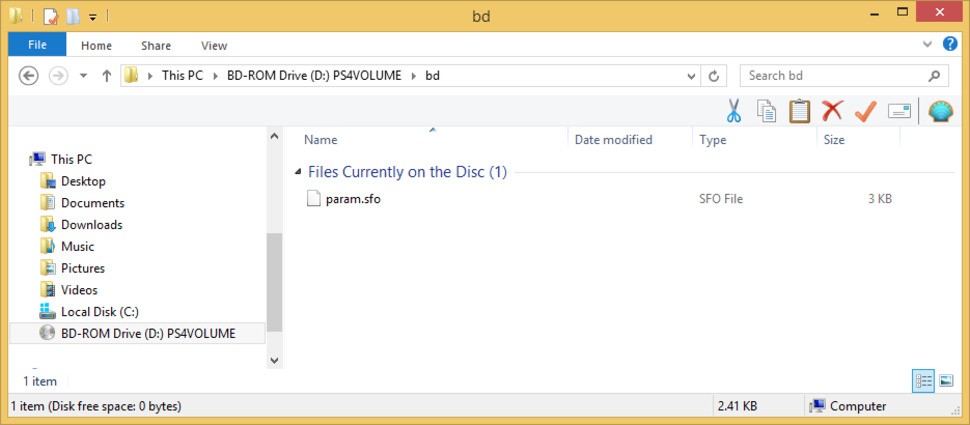Sort files by Date modified column
This screenshot has height=425, width=970.
tap(613, 140)
